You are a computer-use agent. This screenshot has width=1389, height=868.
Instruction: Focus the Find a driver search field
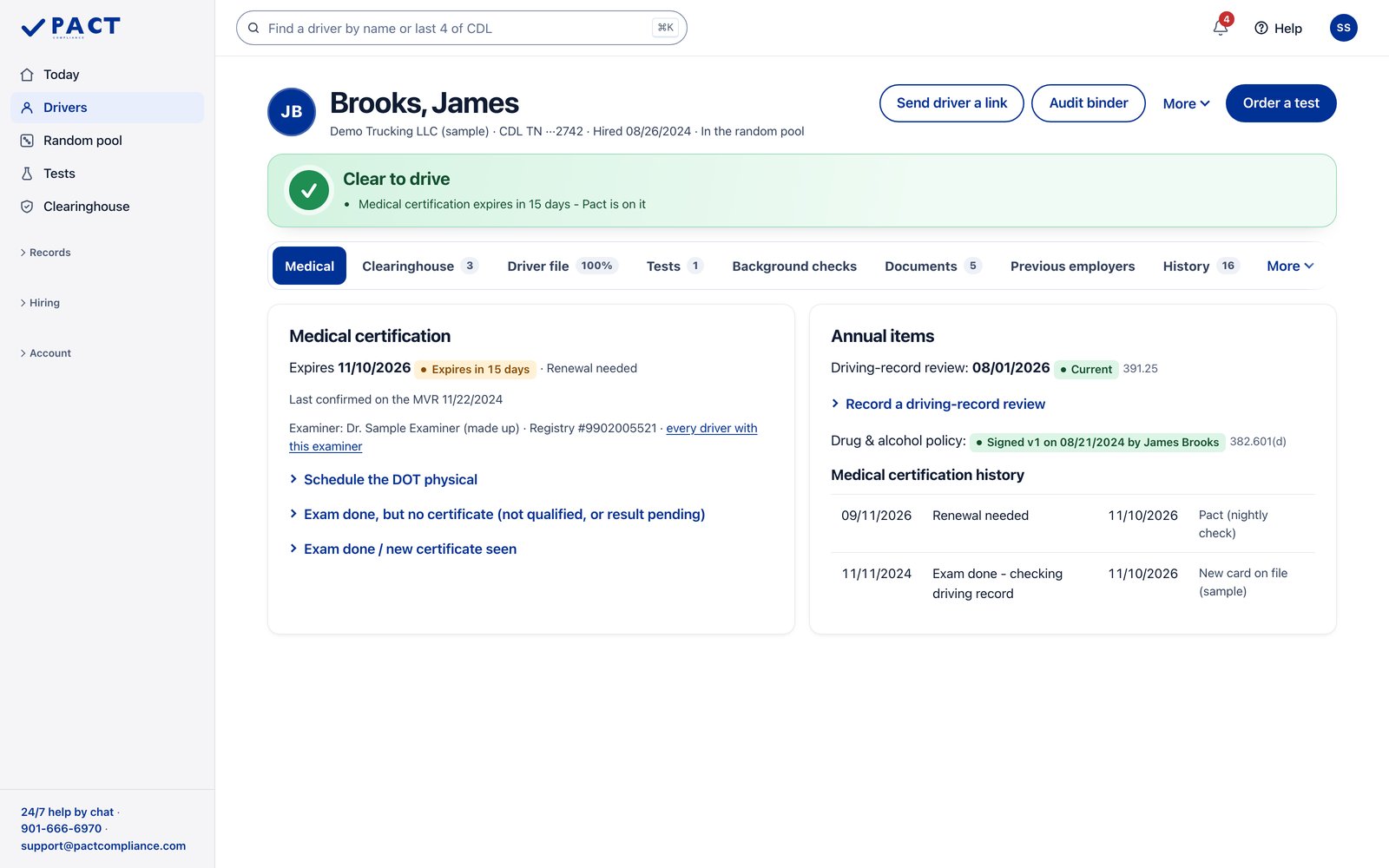tap(461, 28)
